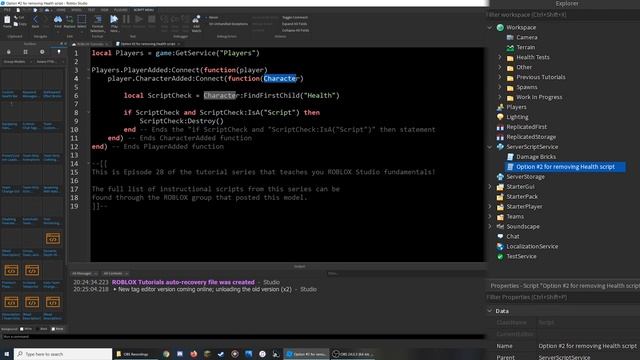Click the Pause test button
The image size is (640, 360).
pos(126,20)
